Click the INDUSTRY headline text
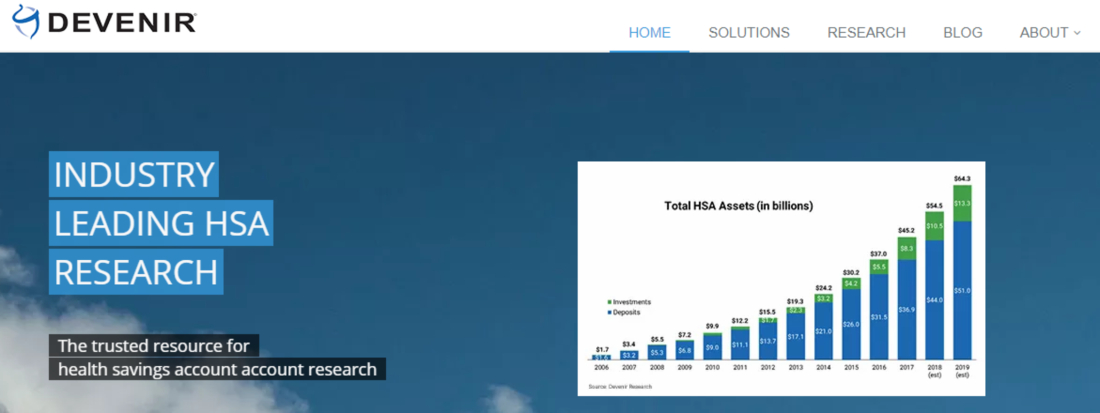Viewport: 1100px width, 413px height. (134, 175)
